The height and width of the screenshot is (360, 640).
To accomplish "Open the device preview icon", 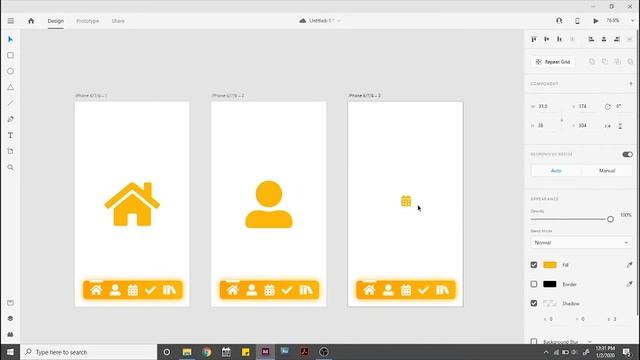I will pyautogui.click(x=577, y=20).
